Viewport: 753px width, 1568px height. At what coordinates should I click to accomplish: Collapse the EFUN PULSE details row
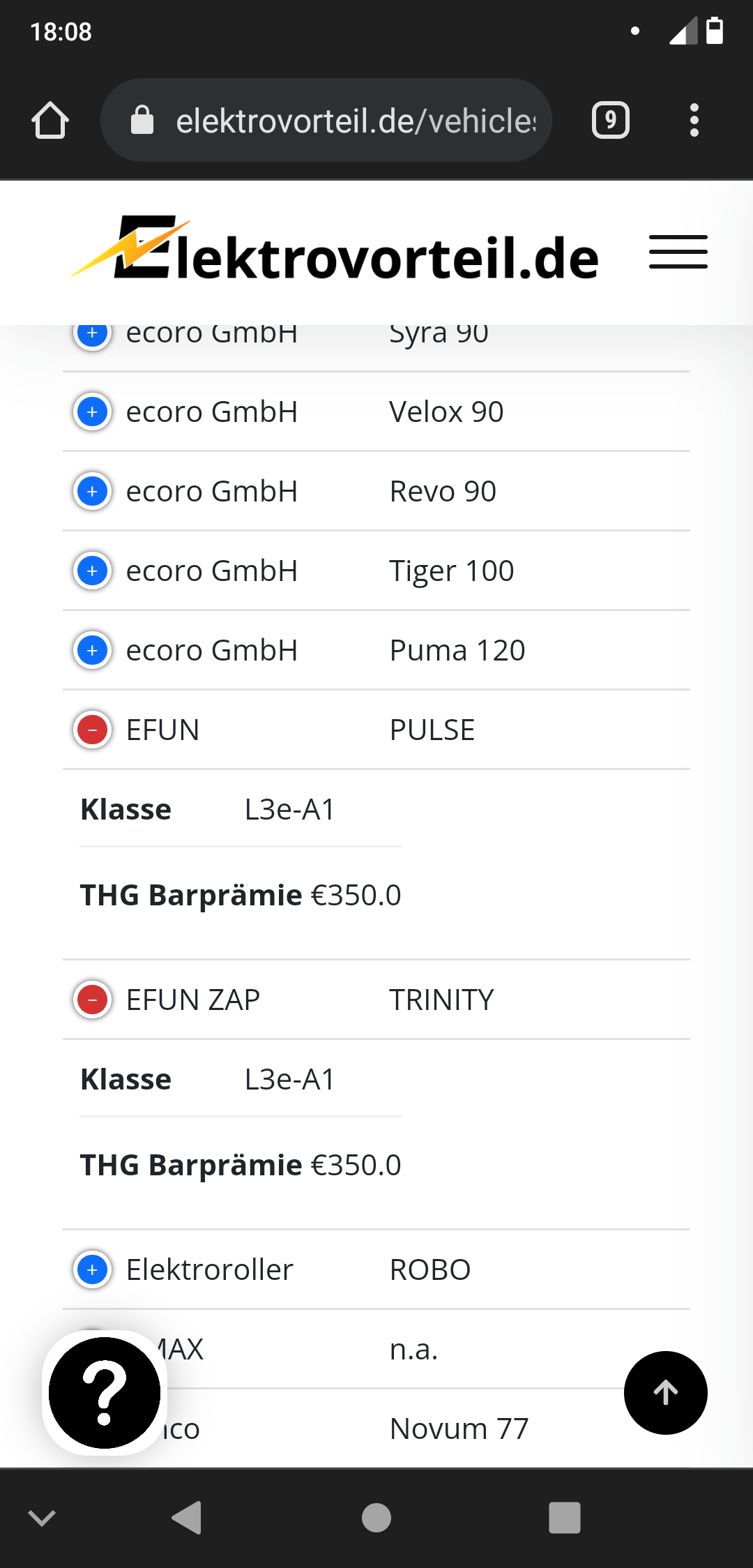93,730
